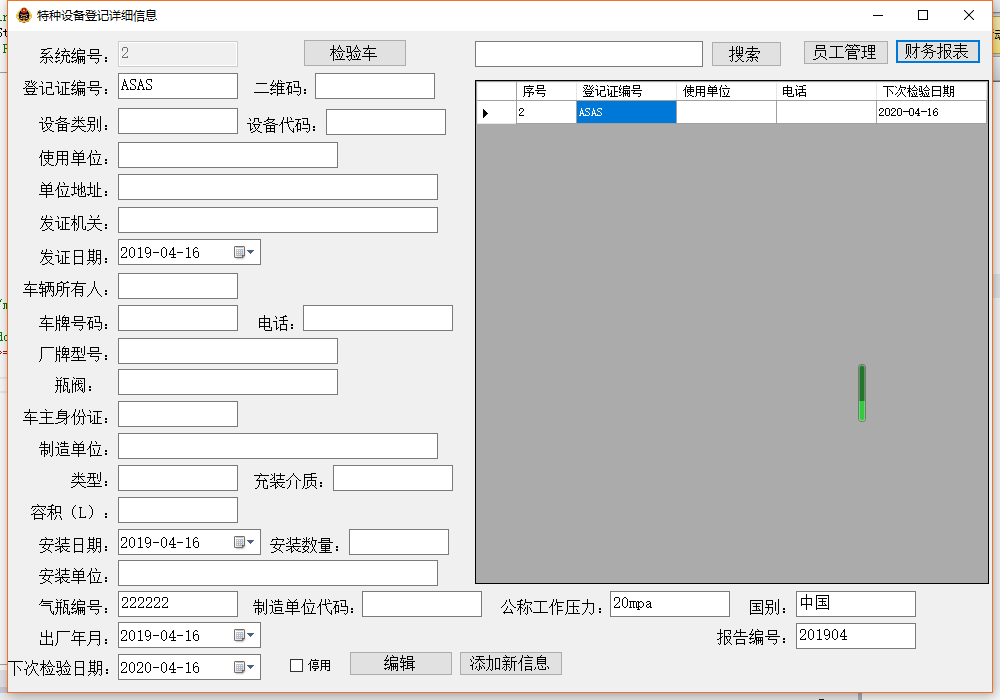Click 添加新信息 to add record
Viewport: 1000px width, 700px height.
point(510,664)
